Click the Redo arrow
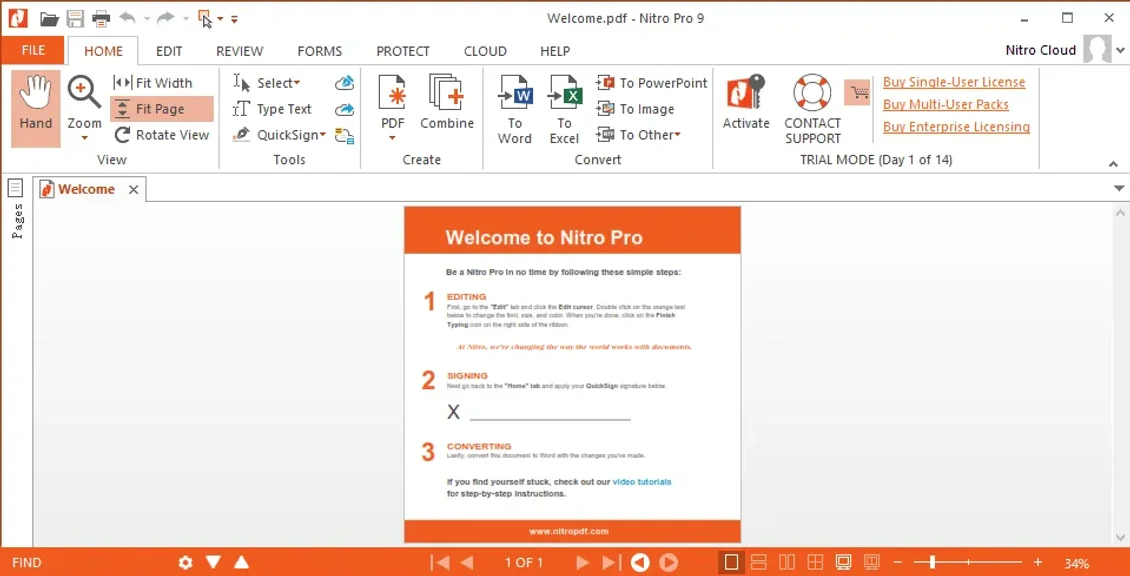1130x576 pixels. 166,17
